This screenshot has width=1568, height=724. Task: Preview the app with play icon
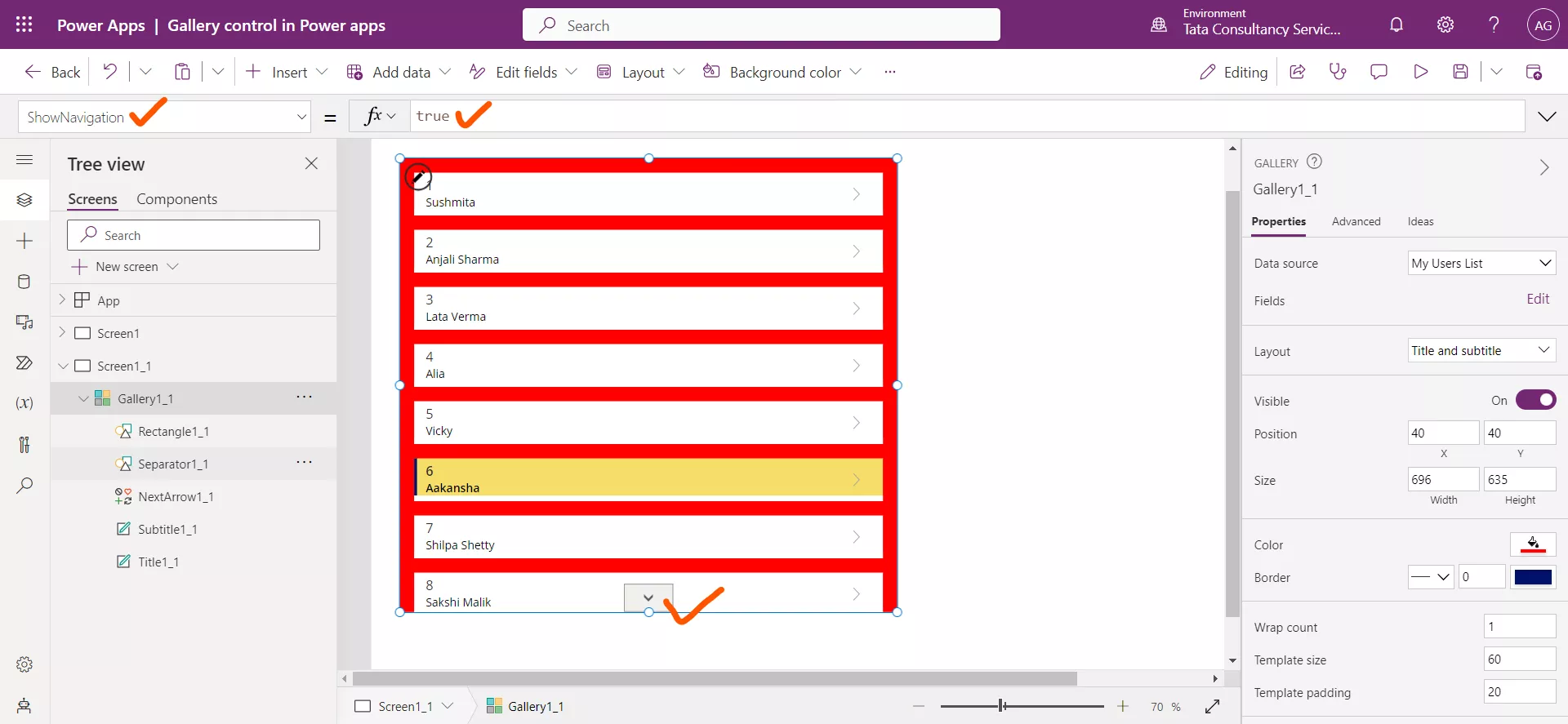[1420, 72]
